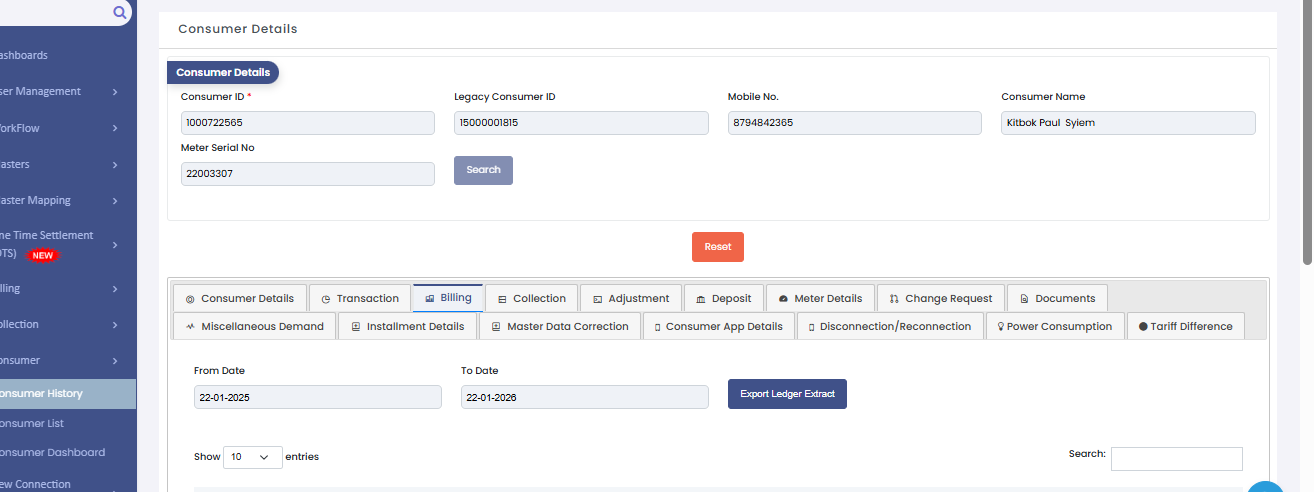Expand the Master Mapping sidebar chevron
The height and width of the screenshot is (492, 1314).
(x=115, y=200)
